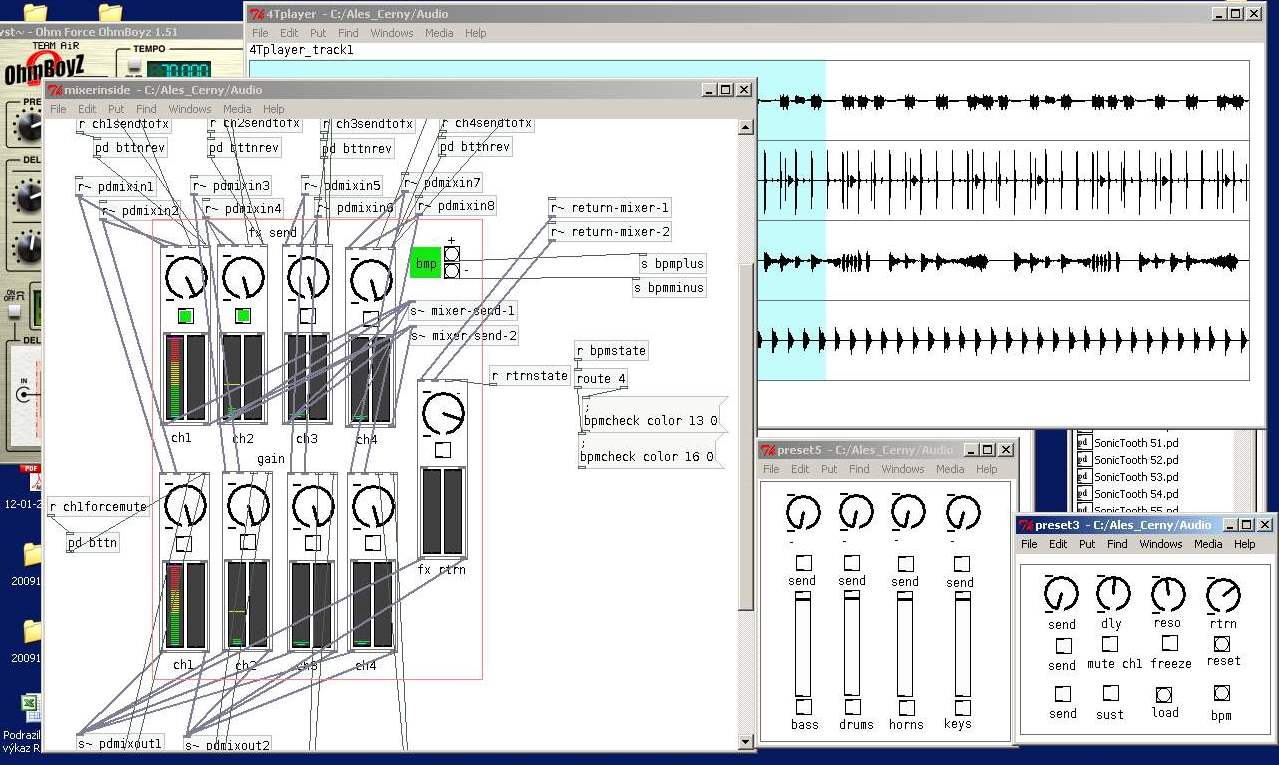
Task: Open the File menu in 4Tplayer window
Action: click(260, 33)
